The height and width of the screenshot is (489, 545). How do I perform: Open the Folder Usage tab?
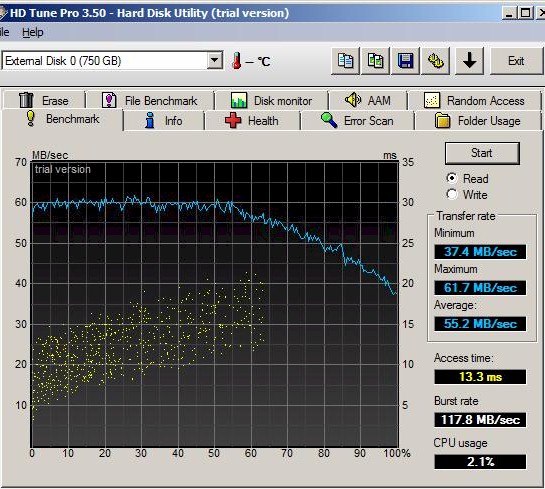point(478,121)
